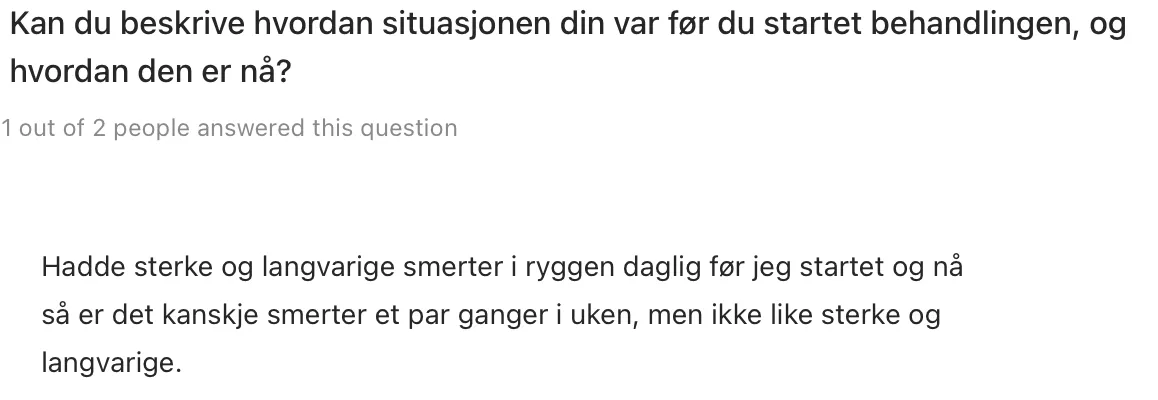Click the heading's second line "hvordan den er nå?"
Viewport: 1158px width, 400px height.
151,72
